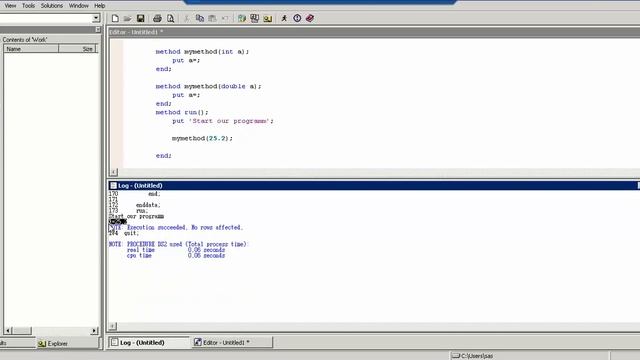Click the yellow folder toolbar icon after SAS Explorer
This screenshot has width=640, height=360.
point(267,18)
